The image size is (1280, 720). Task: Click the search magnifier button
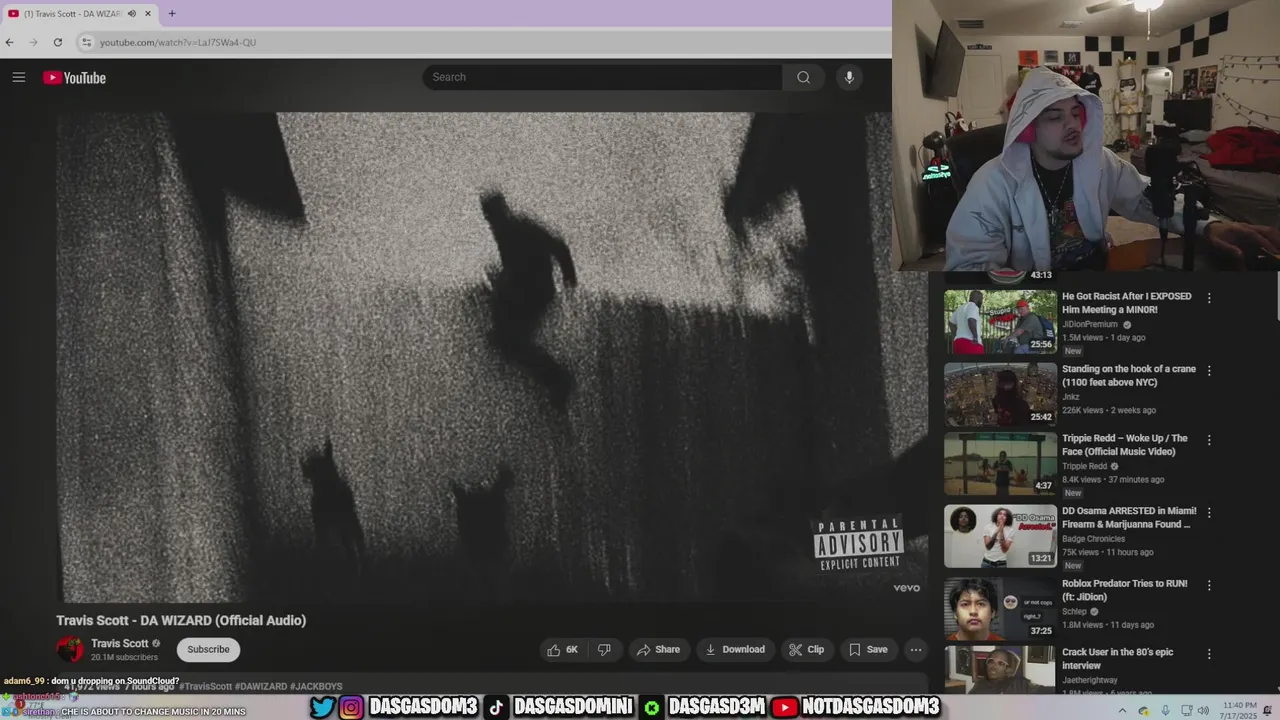(803, 77)
